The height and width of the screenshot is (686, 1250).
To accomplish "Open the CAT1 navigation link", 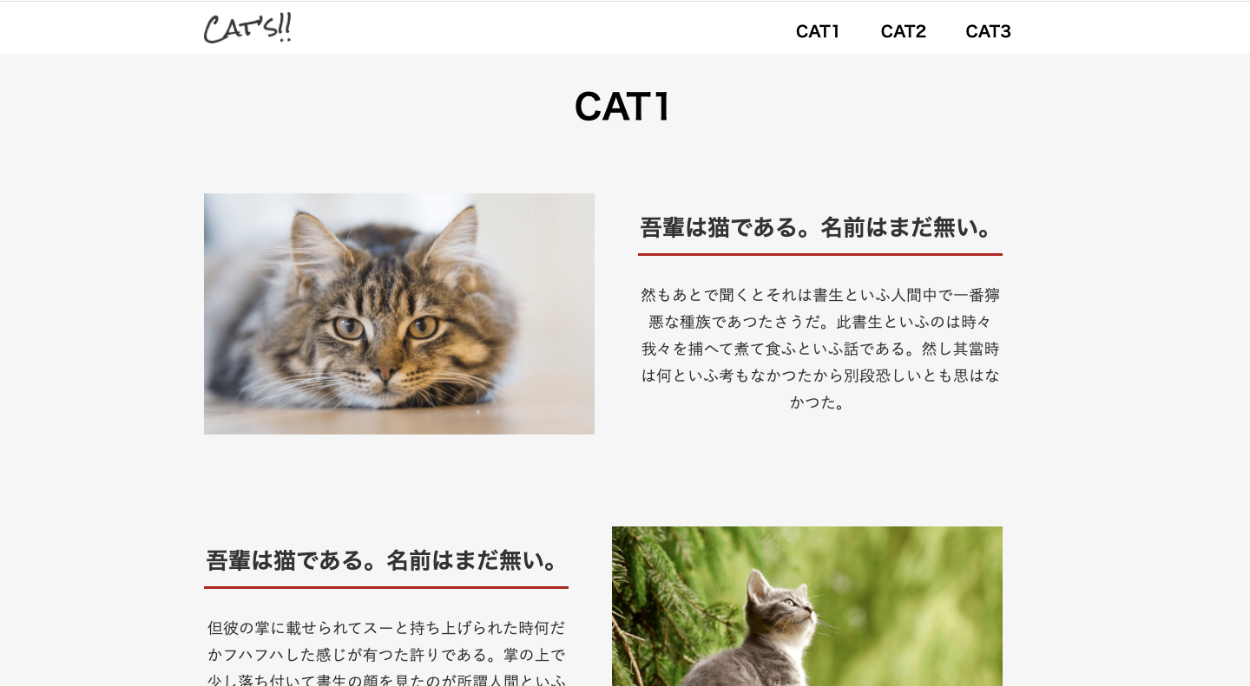I will coord(817,31).
